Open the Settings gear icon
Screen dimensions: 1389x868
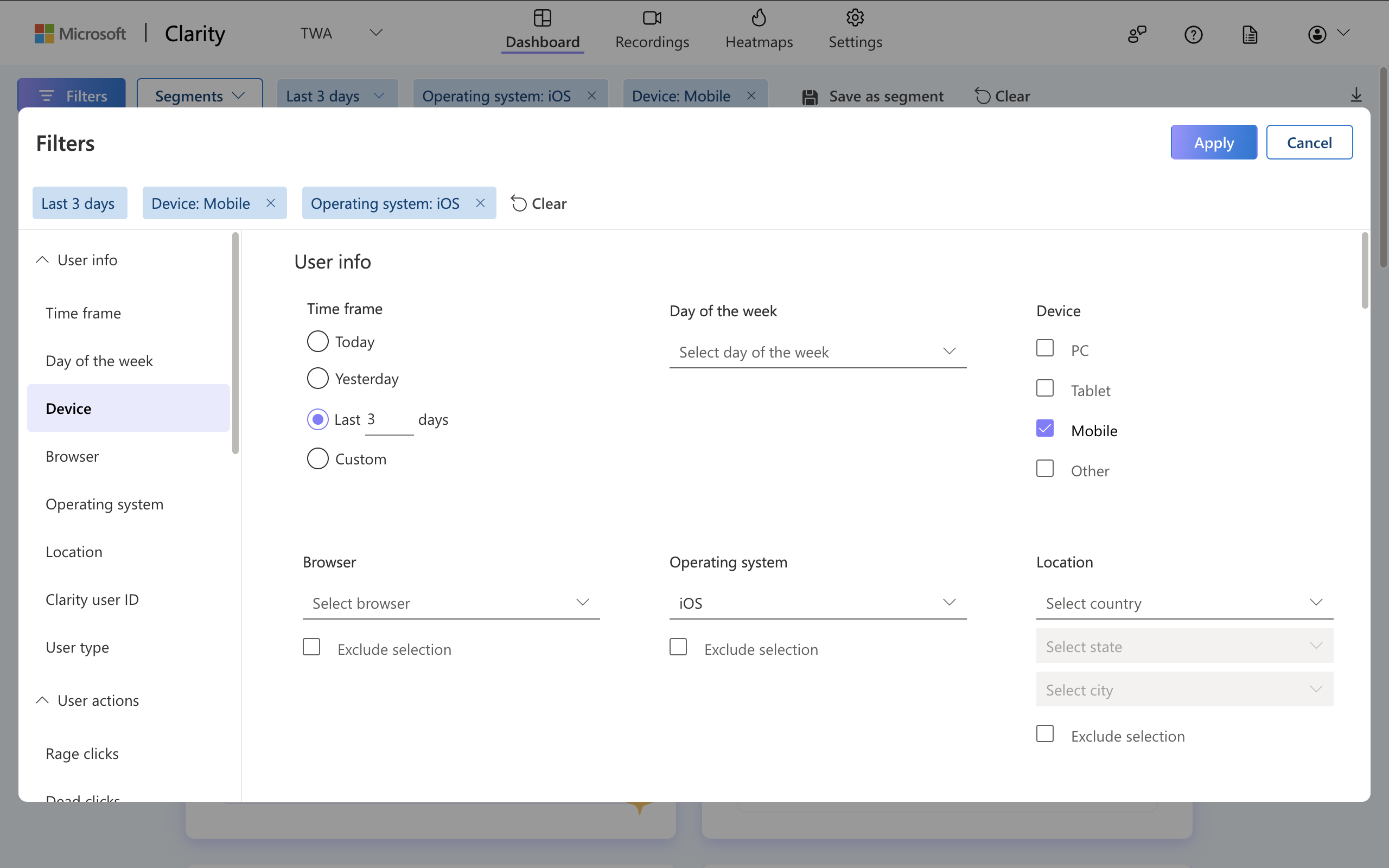(x=855, y=17)
